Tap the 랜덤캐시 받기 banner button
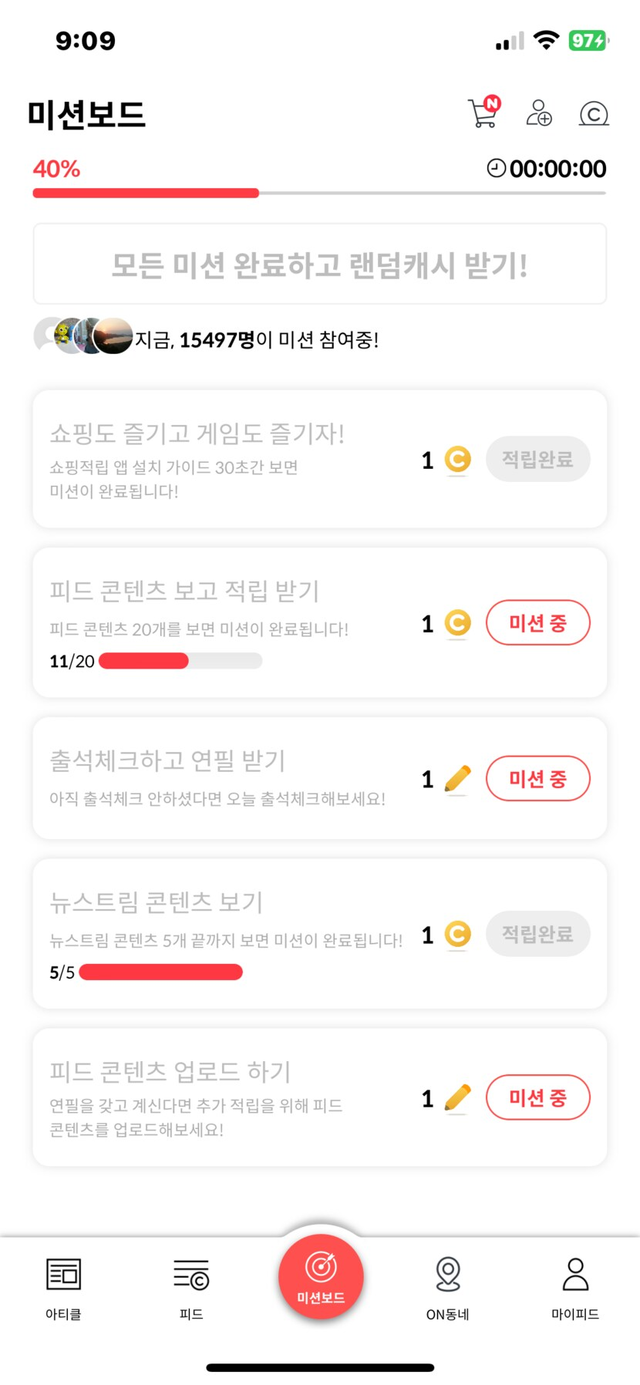This screenshot has height=1385, width=640. click(320, 265)
